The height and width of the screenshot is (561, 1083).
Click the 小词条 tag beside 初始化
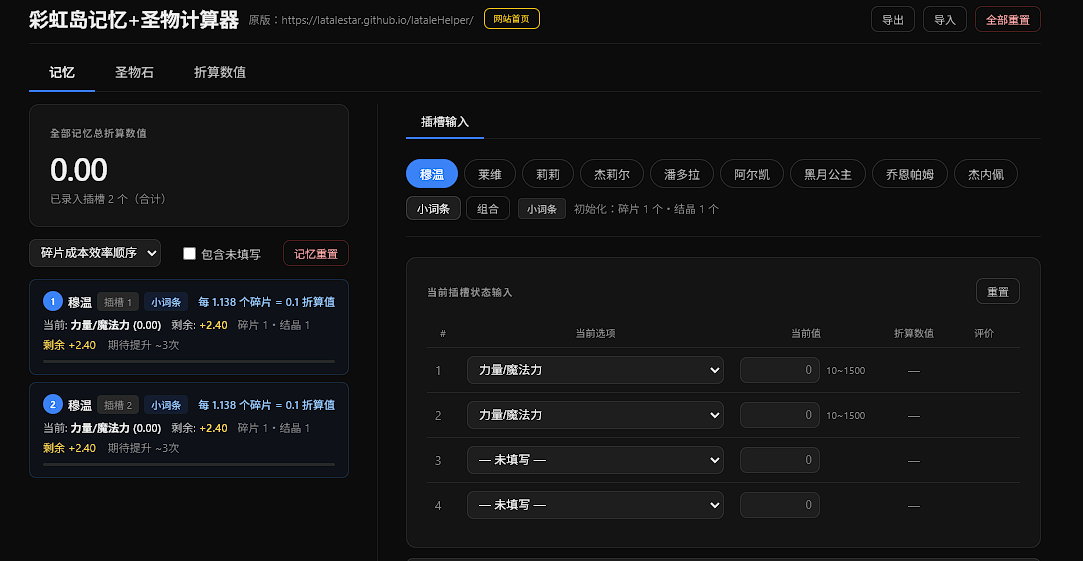(x=542, y=209)
